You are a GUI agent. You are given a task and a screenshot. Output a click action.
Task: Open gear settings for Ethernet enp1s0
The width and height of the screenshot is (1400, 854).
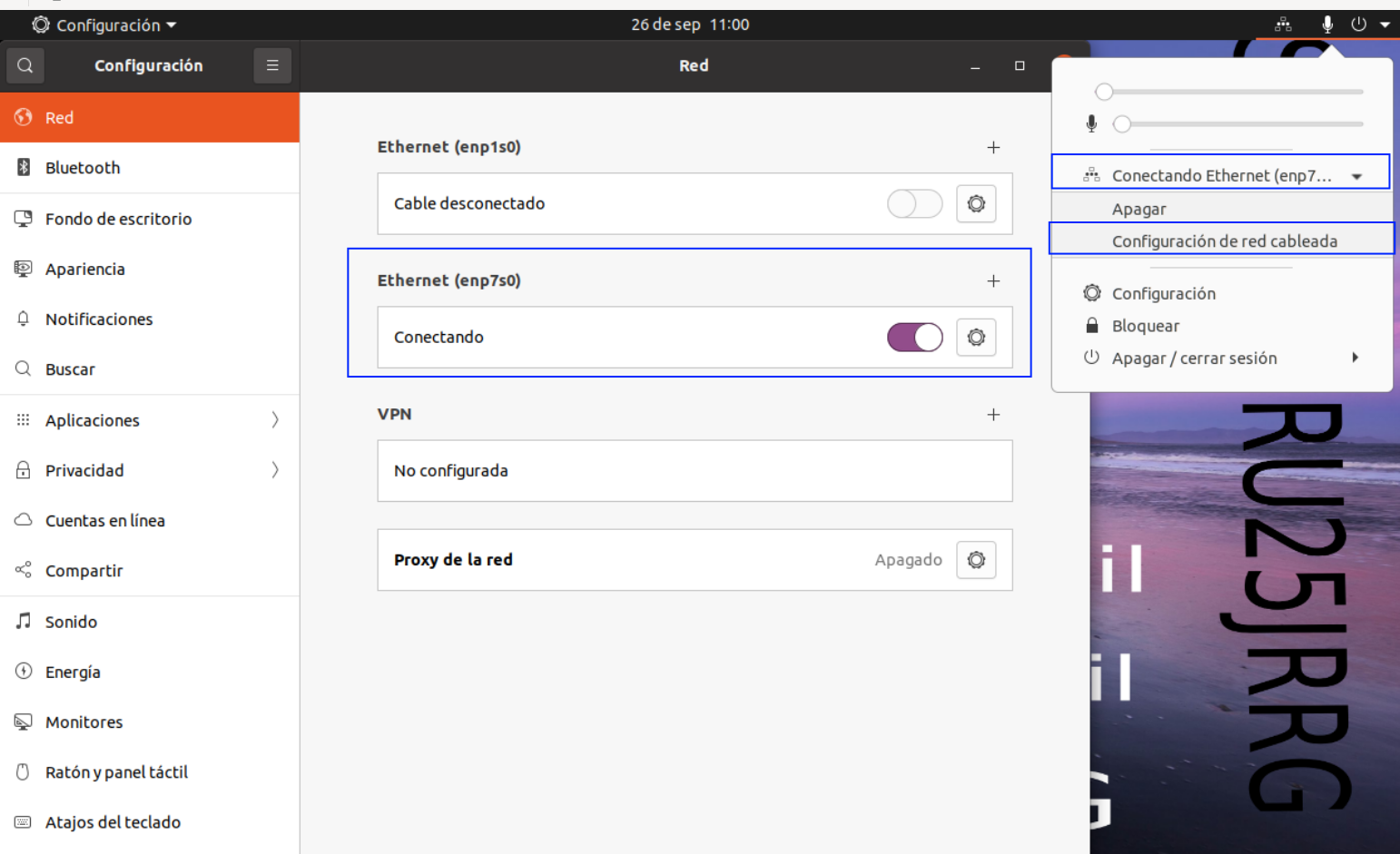point(976,203)
